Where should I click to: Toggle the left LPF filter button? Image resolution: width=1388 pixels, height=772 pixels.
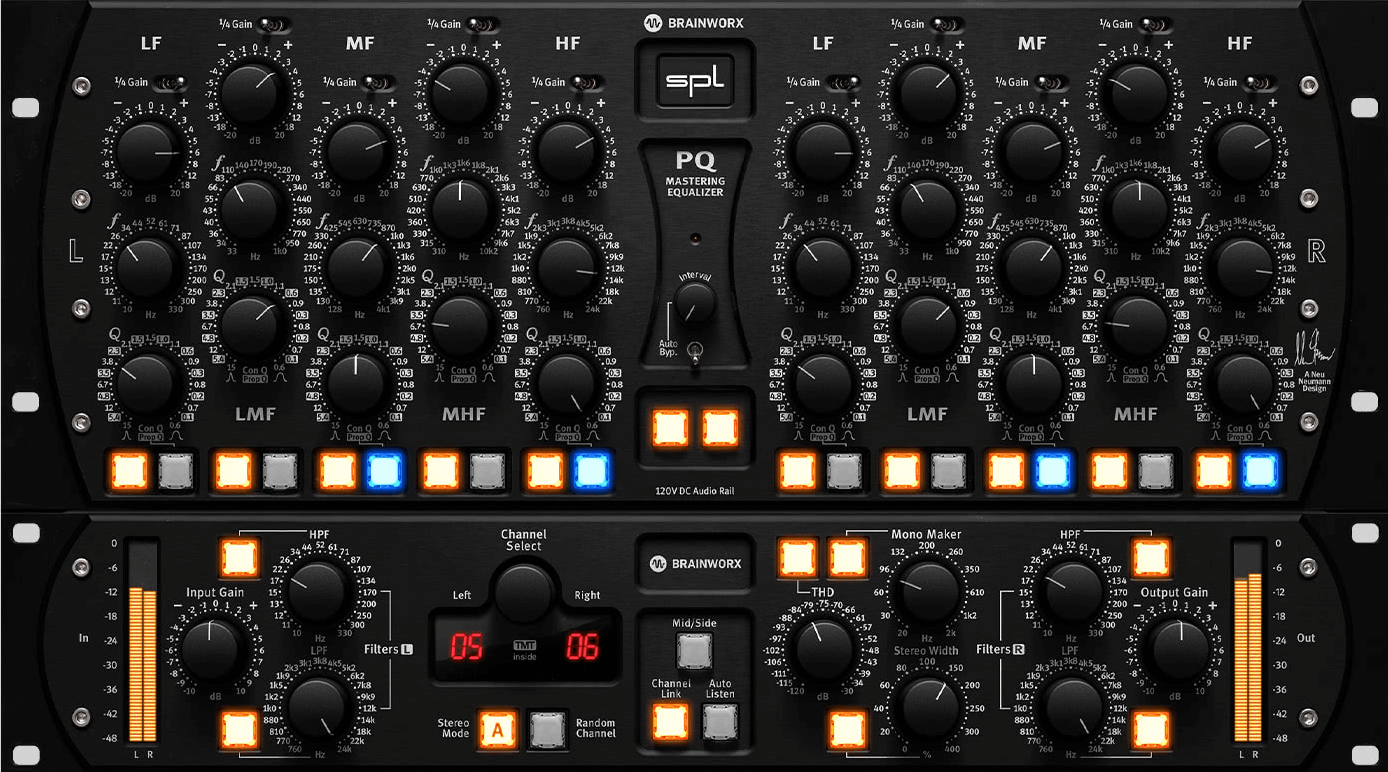pos(239,731)
